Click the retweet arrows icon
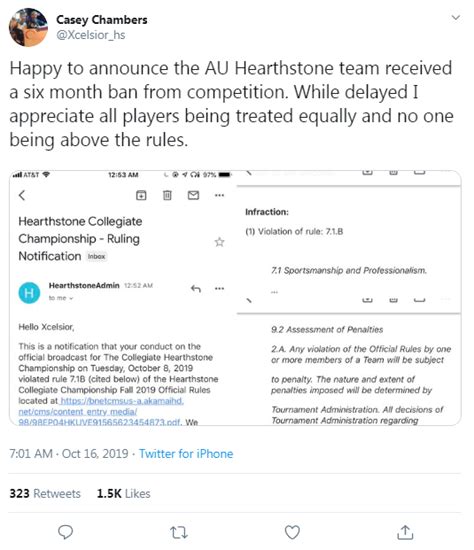The width and height of the screenshot is (474, 550). pyautogui.click(x=179, y=532)
